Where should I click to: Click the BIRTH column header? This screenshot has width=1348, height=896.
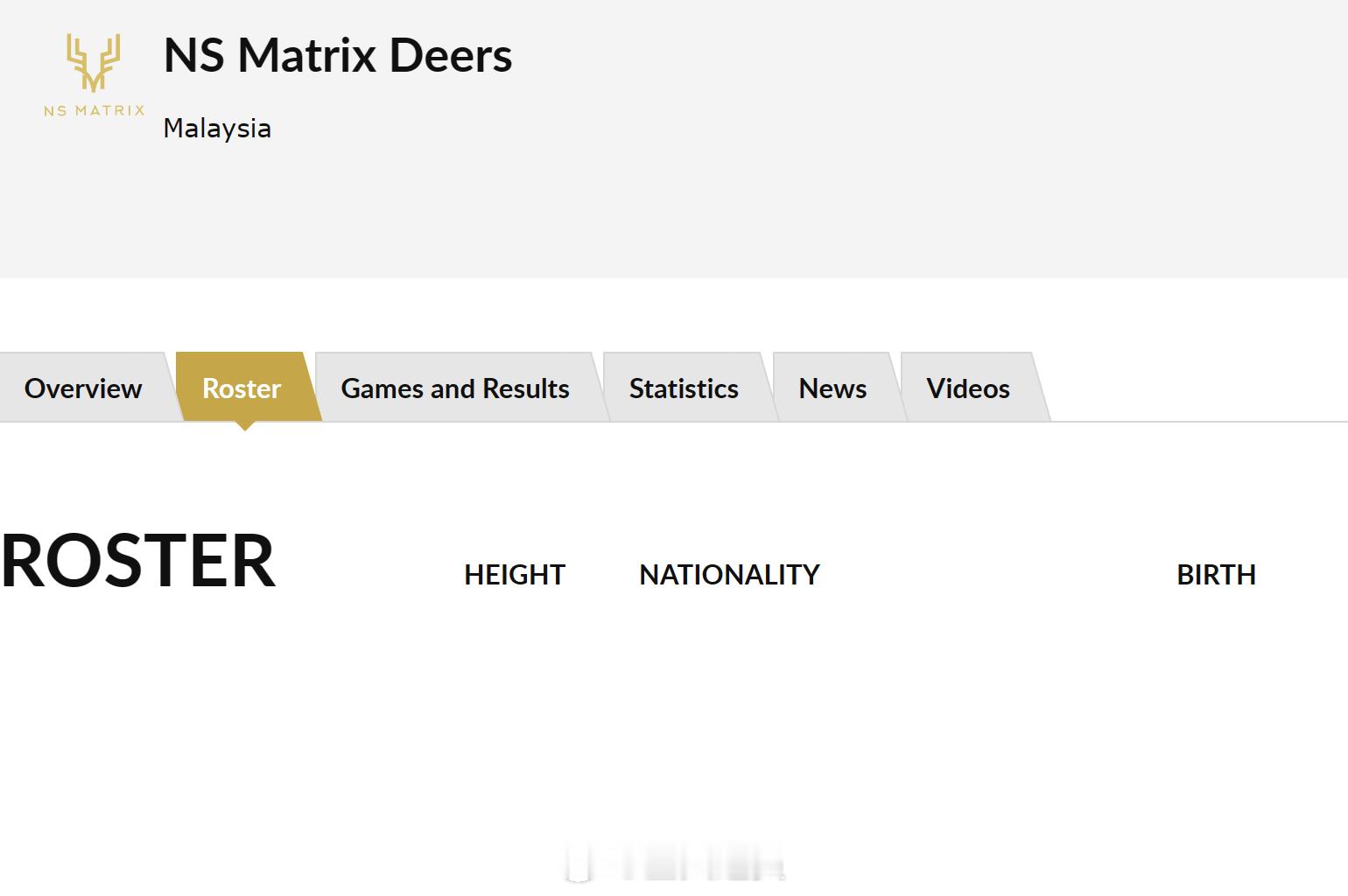click(1216, 575)
